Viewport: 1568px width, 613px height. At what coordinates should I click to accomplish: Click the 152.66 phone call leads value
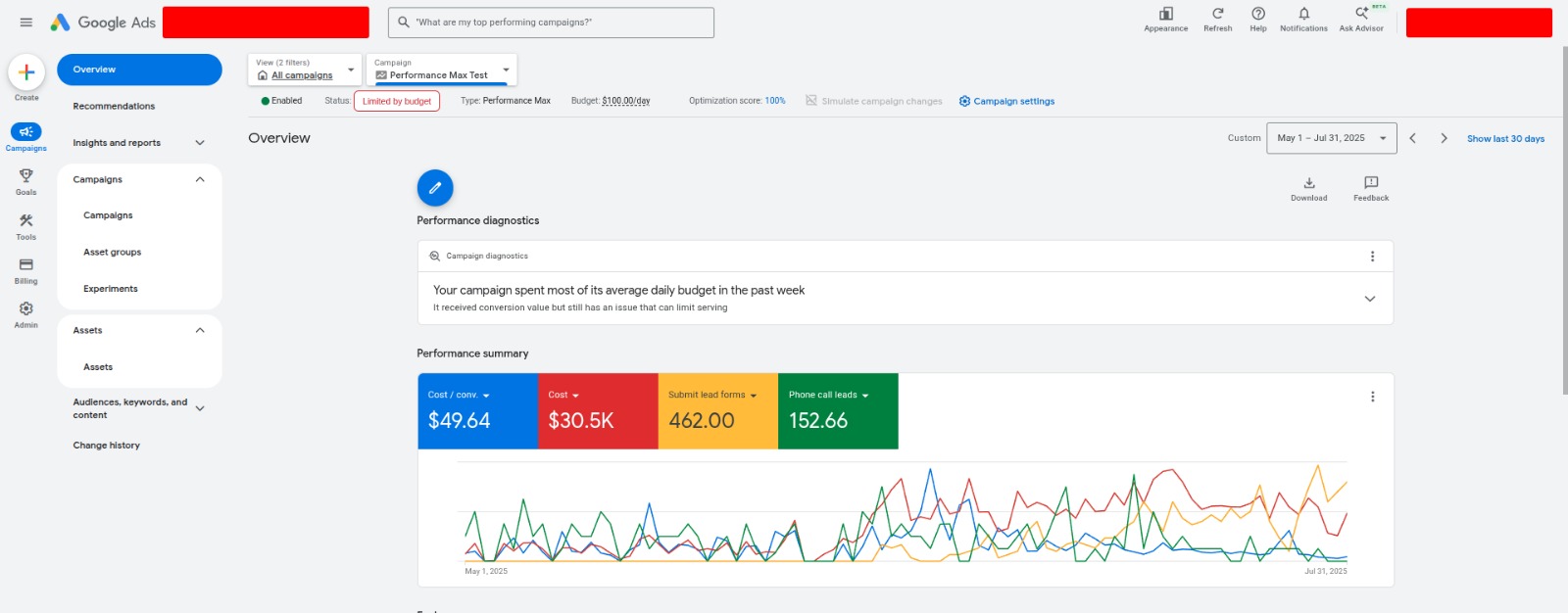click(x=818, y=421)
